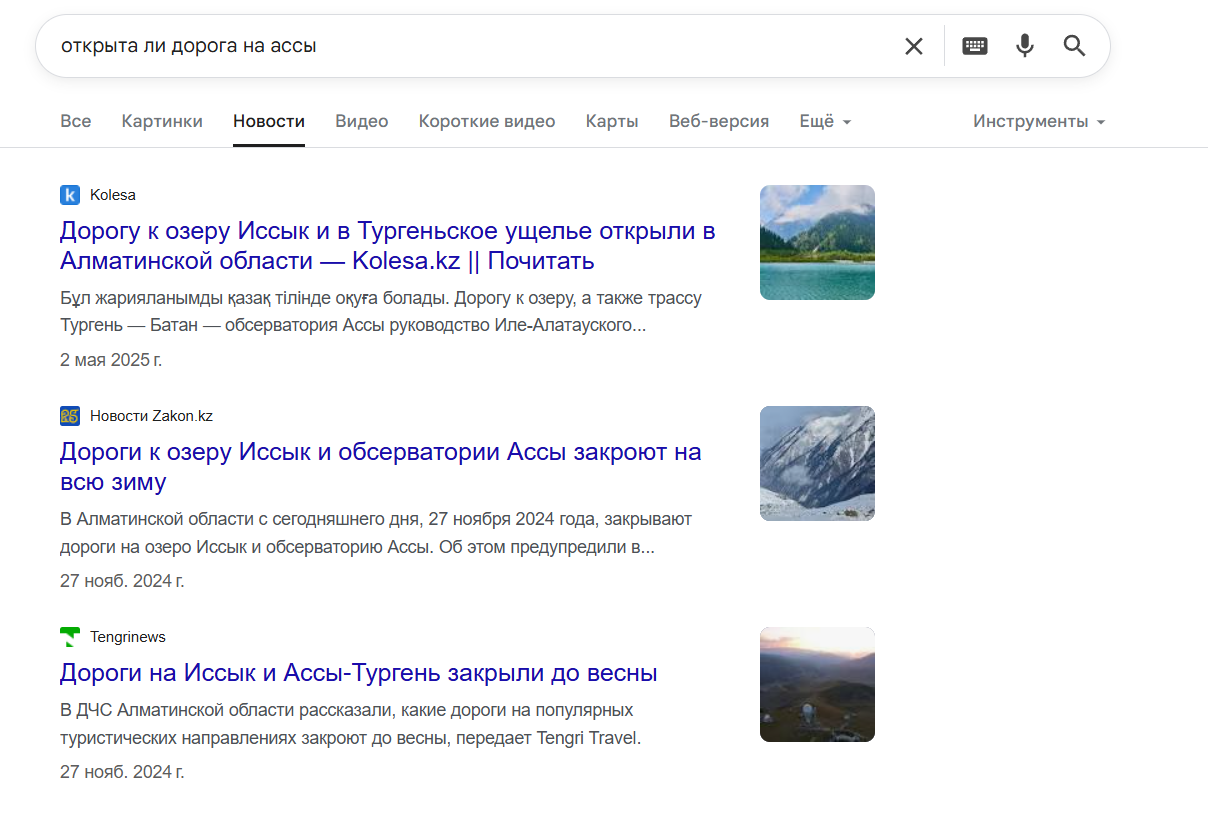Screen dimensions: 1208x814
Task: Click the Tengrinews result snippet text
Action: [350, 725]
